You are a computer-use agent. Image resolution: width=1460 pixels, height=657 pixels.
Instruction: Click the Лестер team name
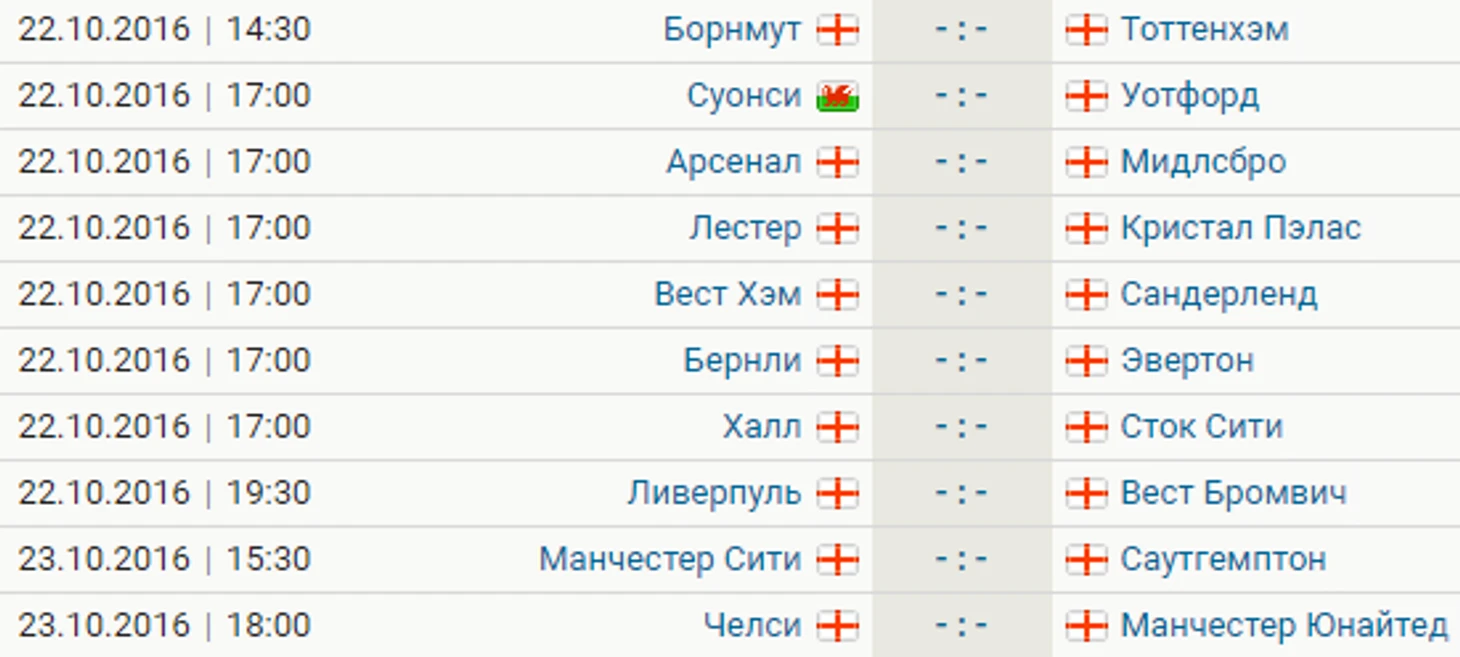[x=745, y=229]
